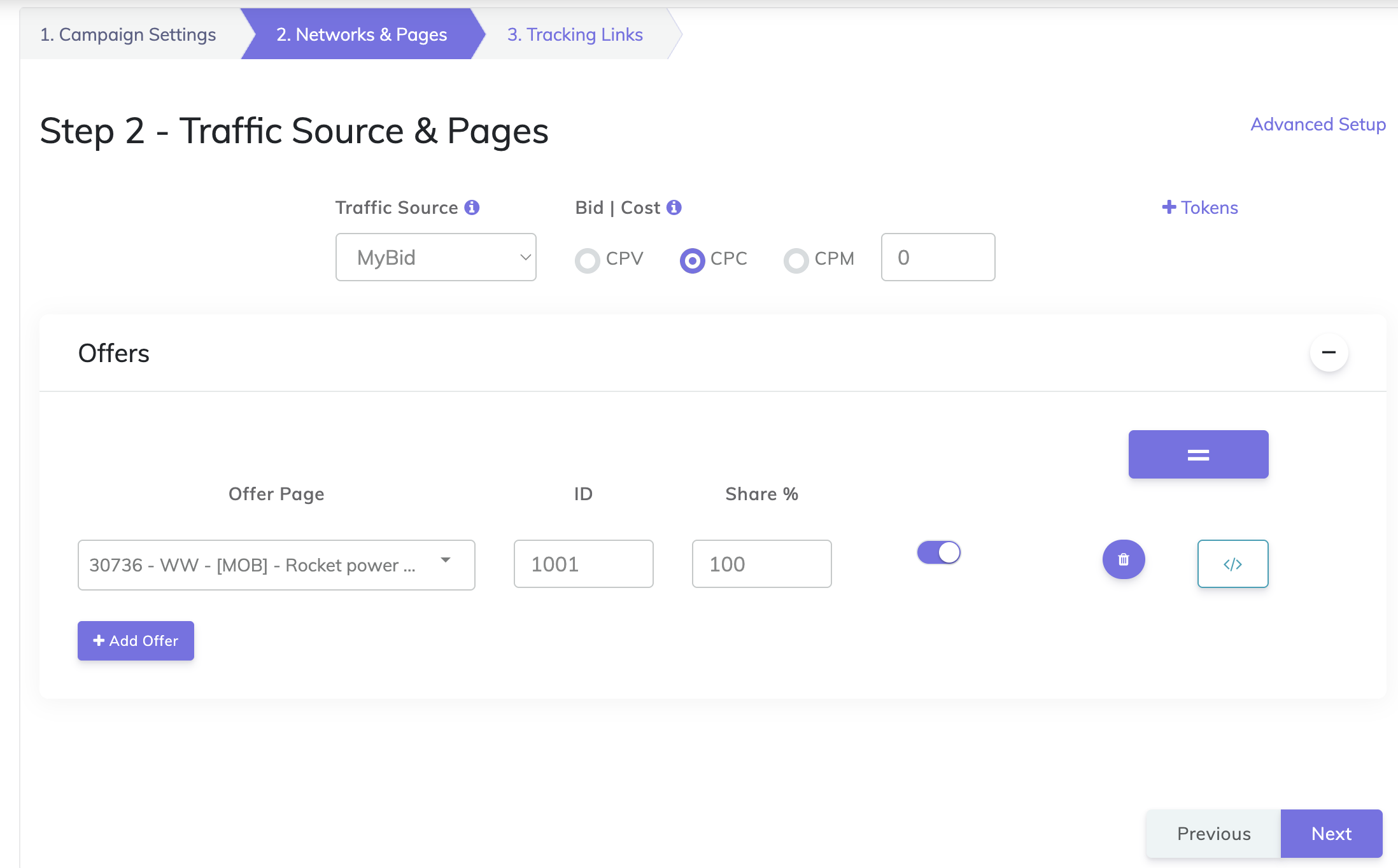Disable the offer toggle switch
This screenshot has height=868, width=1398.
(x=938, y=552)
